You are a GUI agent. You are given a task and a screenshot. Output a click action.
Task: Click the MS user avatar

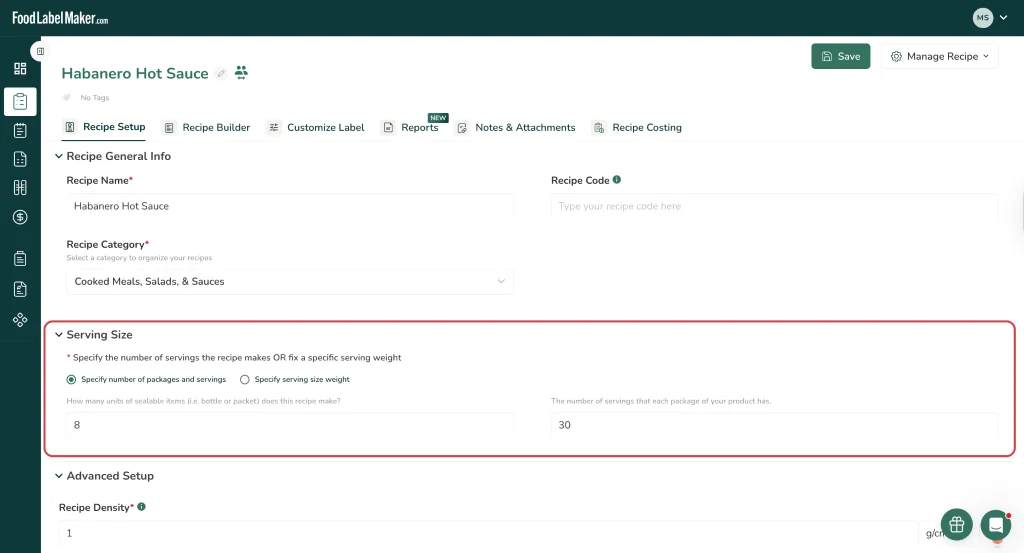pyautogui.click(x=983, y=18)
